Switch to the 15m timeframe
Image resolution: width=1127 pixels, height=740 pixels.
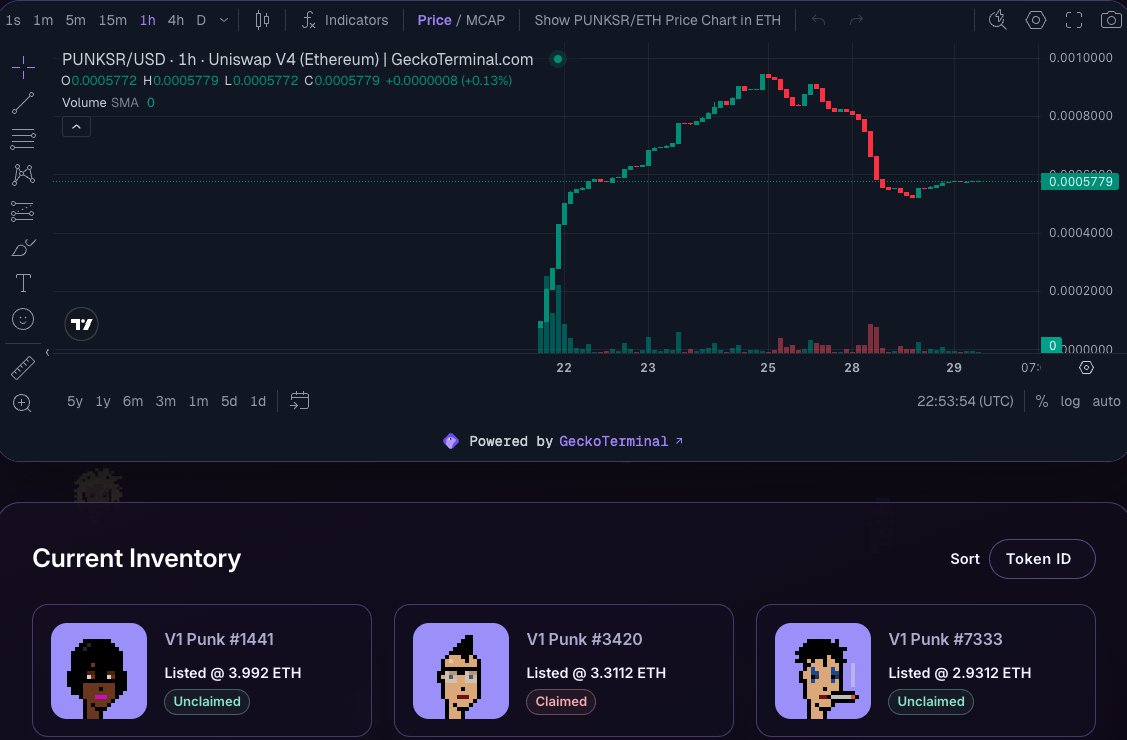tap(113, 20)
